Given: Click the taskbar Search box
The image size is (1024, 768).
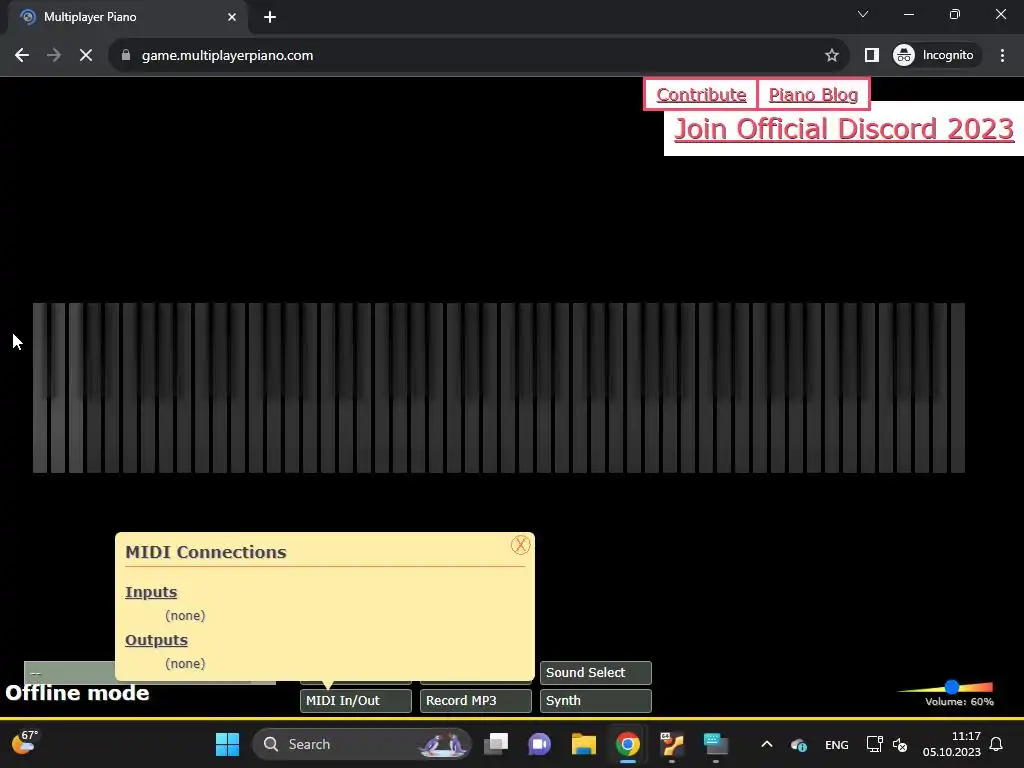Looking at the screenshot, I should (361, 744).
